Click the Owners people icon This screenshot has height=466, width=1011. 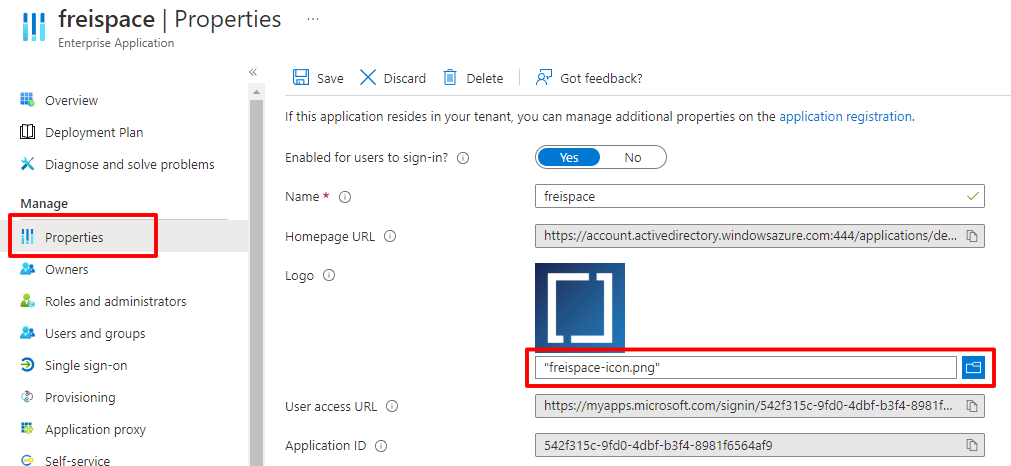tap(27, 269)
